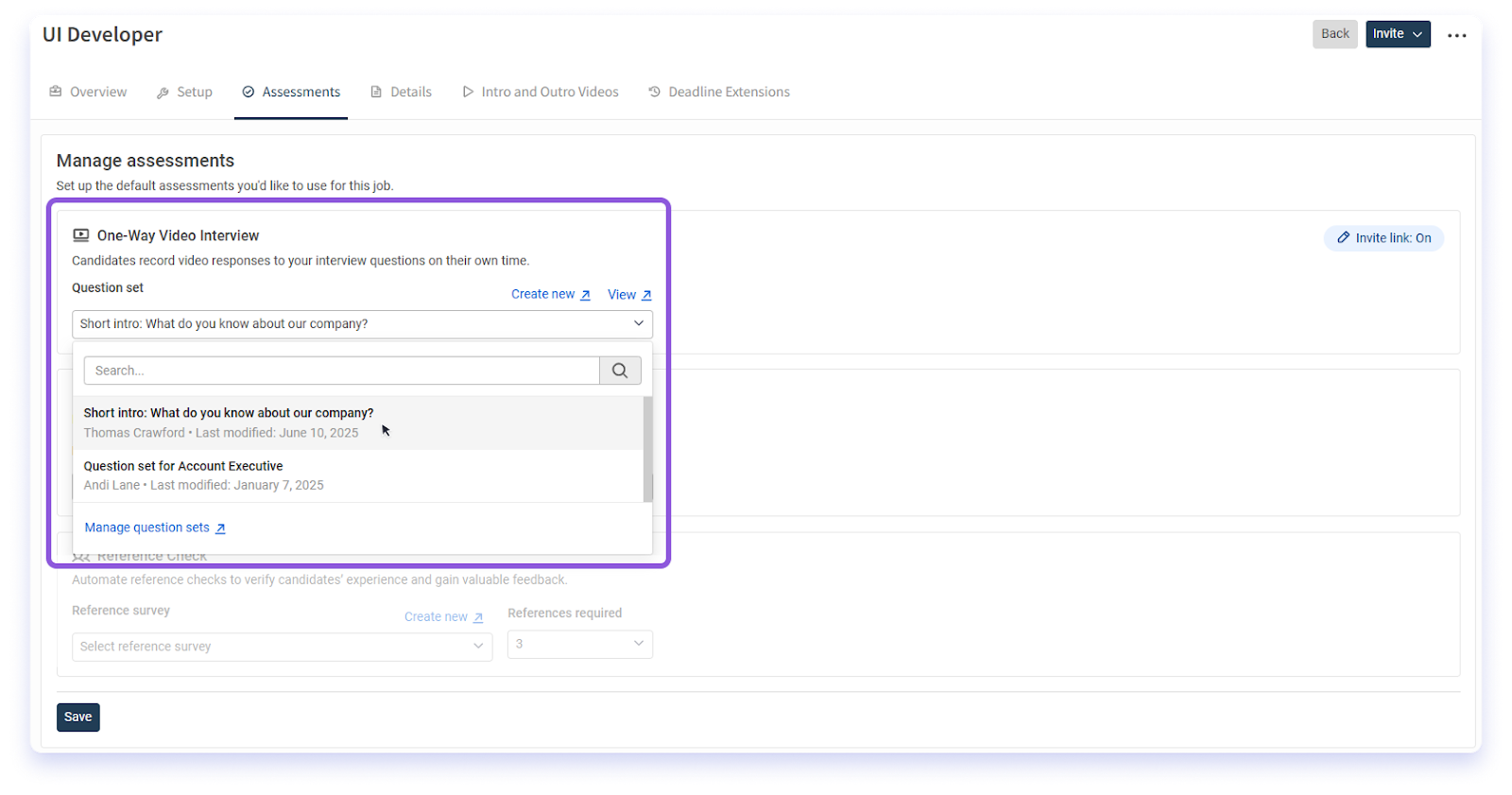Click Create new link for question set
The image size is (1512, 795).
550,294
